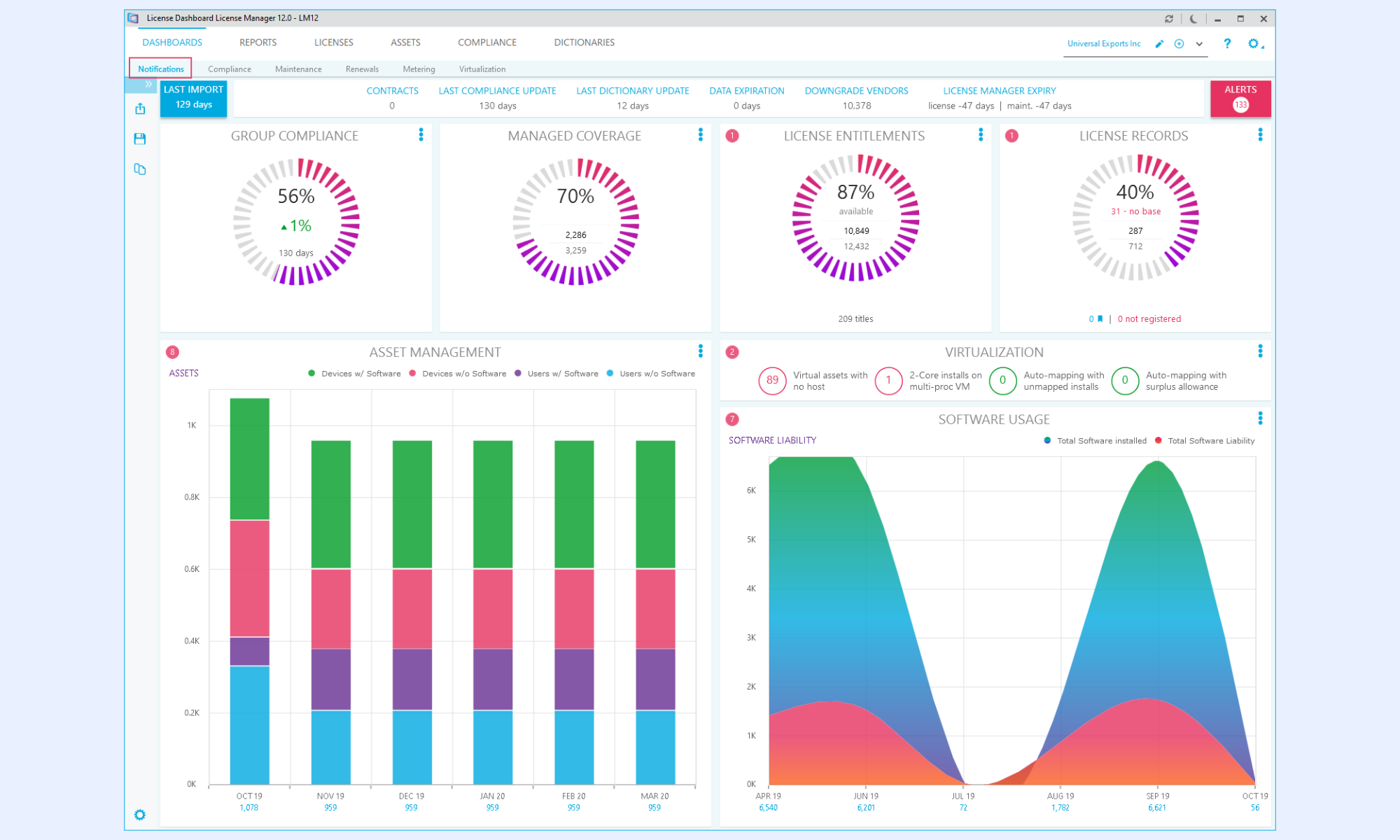Click the OCT 19 asset bar

[249, 591]
